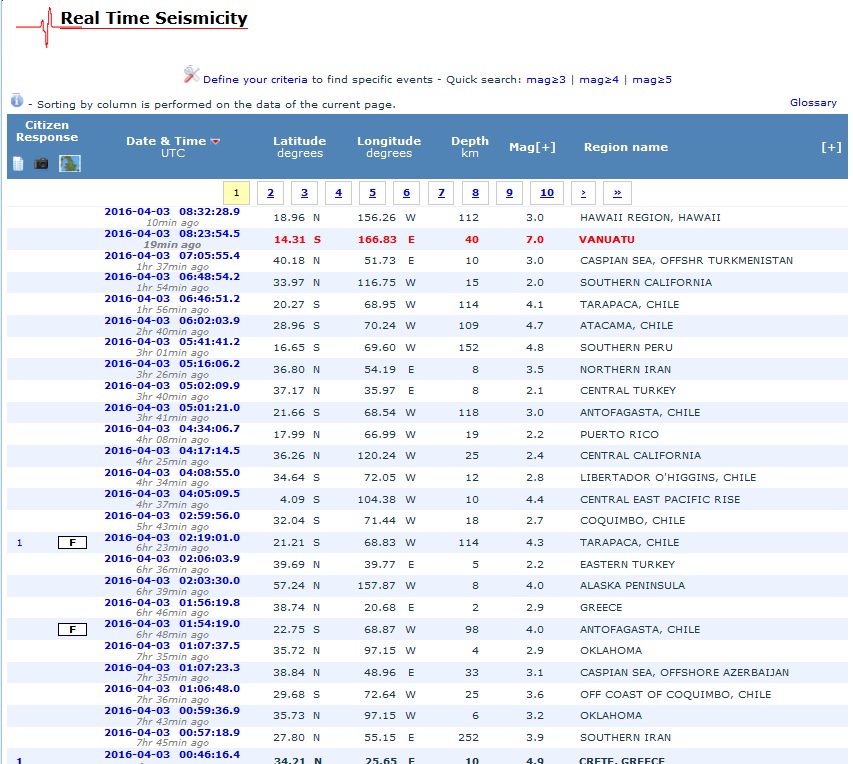Click SOUTHERN IRAN region text

click(x=626, y=737)
